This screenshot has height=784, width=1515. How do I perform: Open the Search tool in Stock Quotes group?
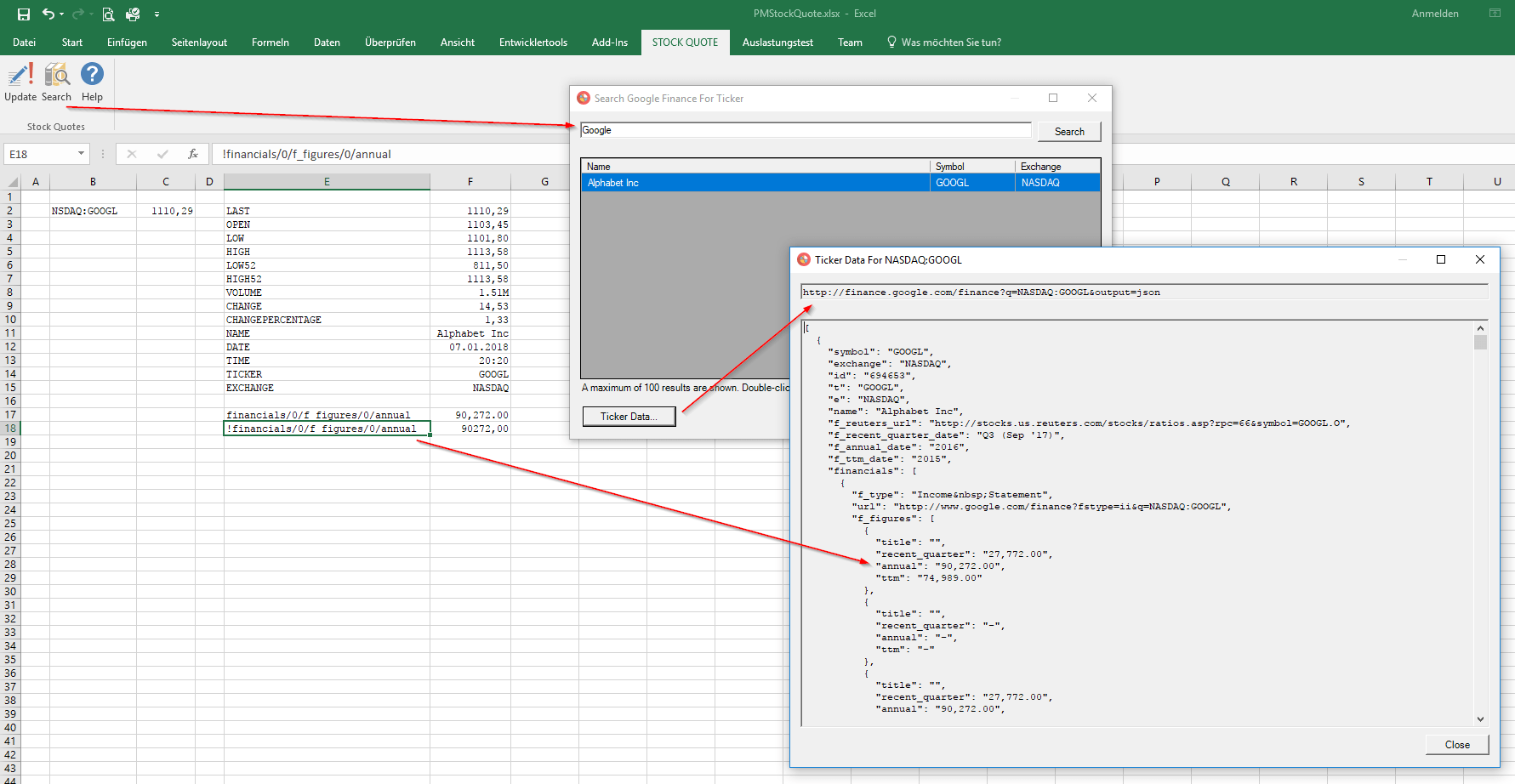click(56, 81)
